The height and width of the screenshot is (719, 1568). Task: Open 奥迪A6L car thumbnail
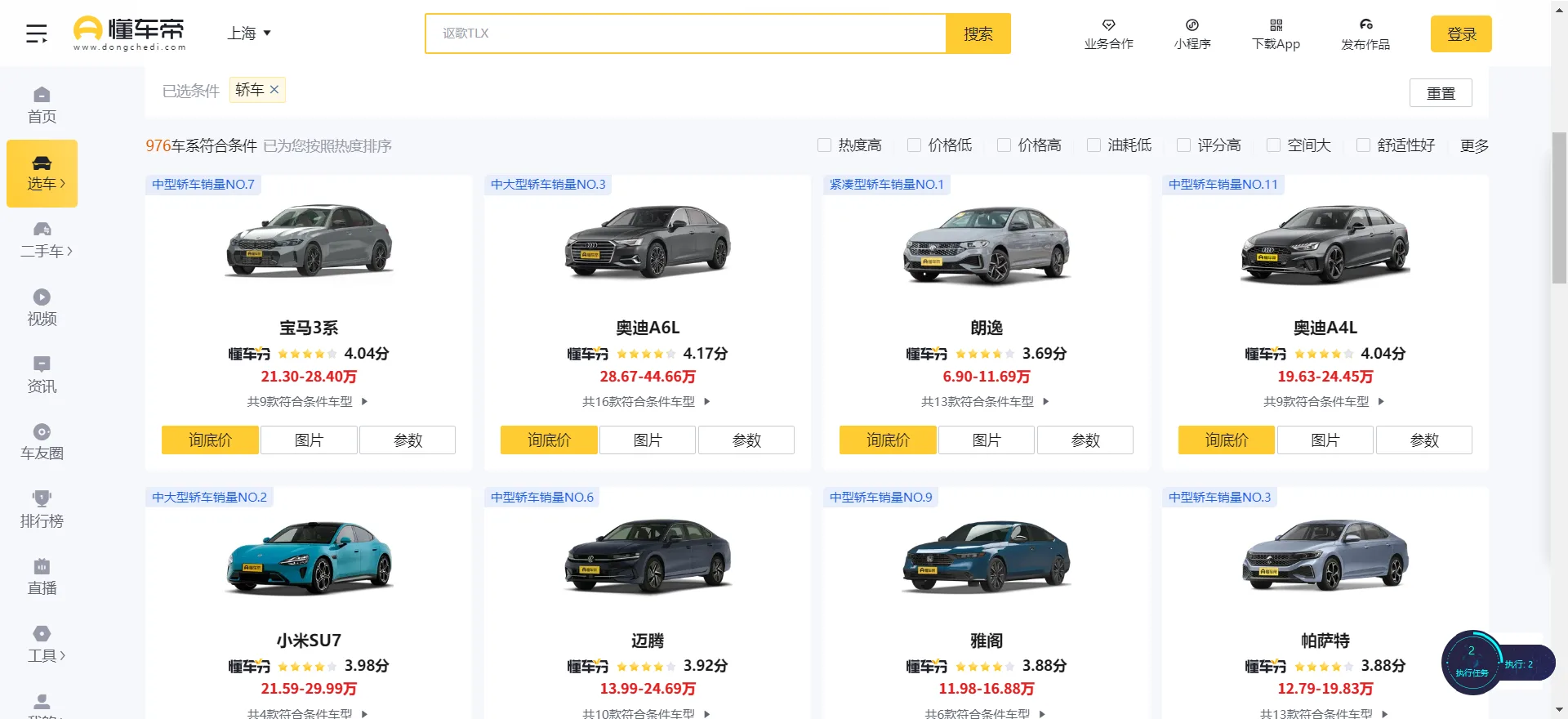point(648,242)
